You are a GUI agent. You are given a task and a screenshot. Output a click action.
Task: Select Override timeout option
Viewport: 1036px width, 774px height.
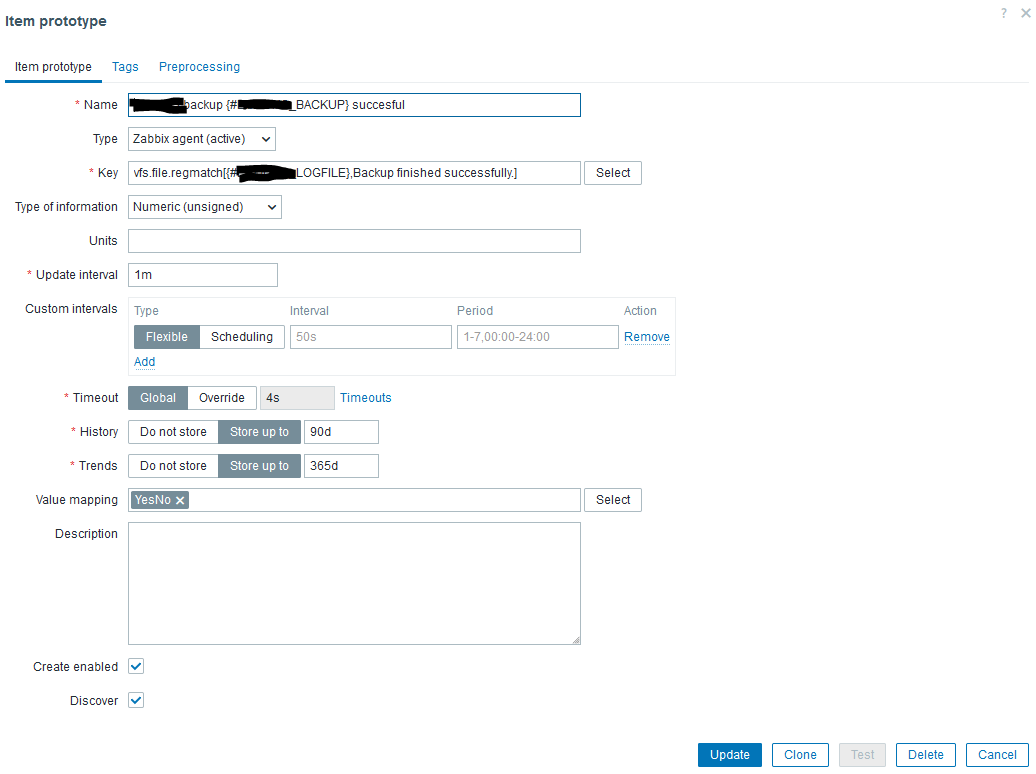222,398
